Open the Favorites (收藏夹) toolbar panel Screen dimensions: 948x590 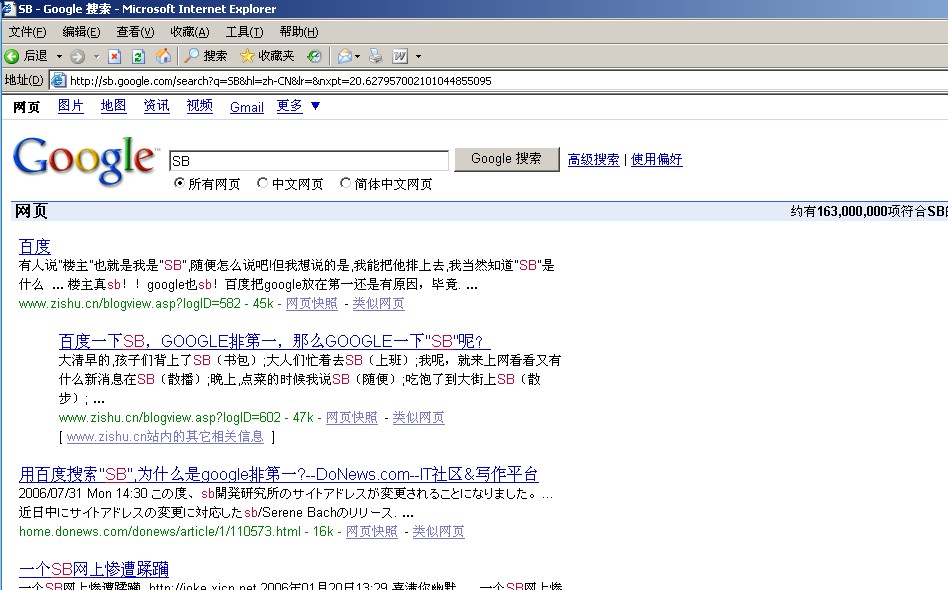[x=266, y=56]
